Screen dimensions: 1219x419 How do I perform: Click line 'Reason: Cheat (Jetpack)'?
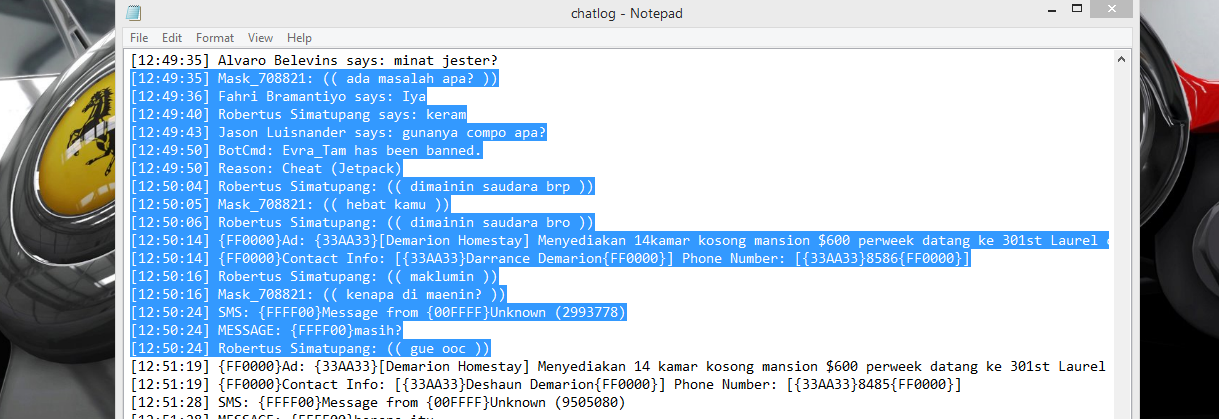(x=267, y=168)
